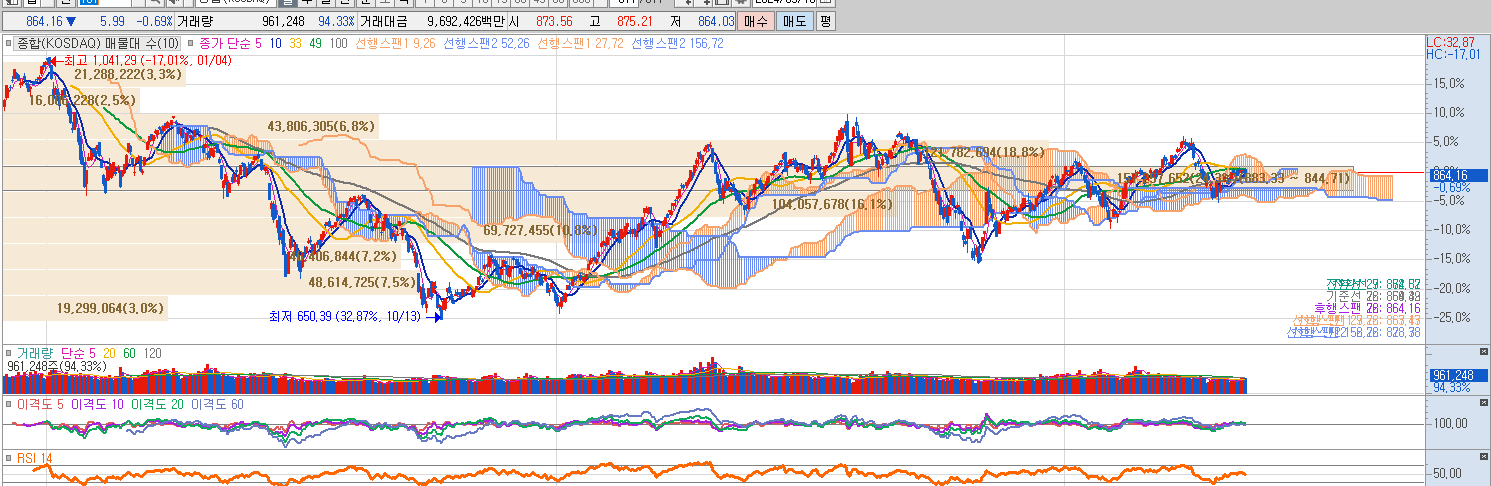Image resolution: width=1491 pixels, height=486 pixels.
Task: Click the LC:32.87 indicator box
Action: [1450, 42]
